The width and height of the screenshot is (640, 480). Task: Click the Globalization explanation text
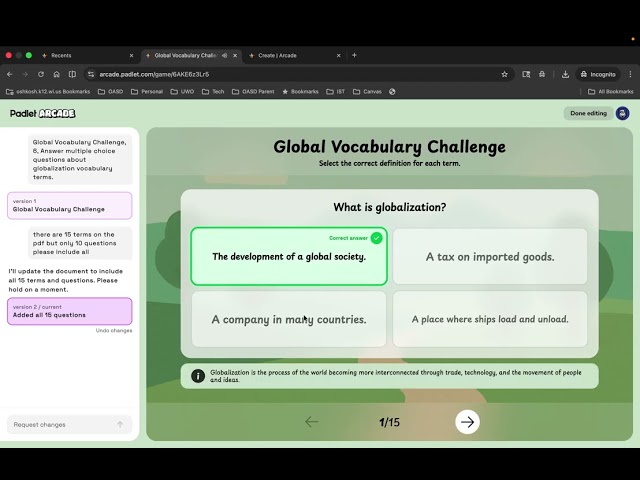point(396,376)
